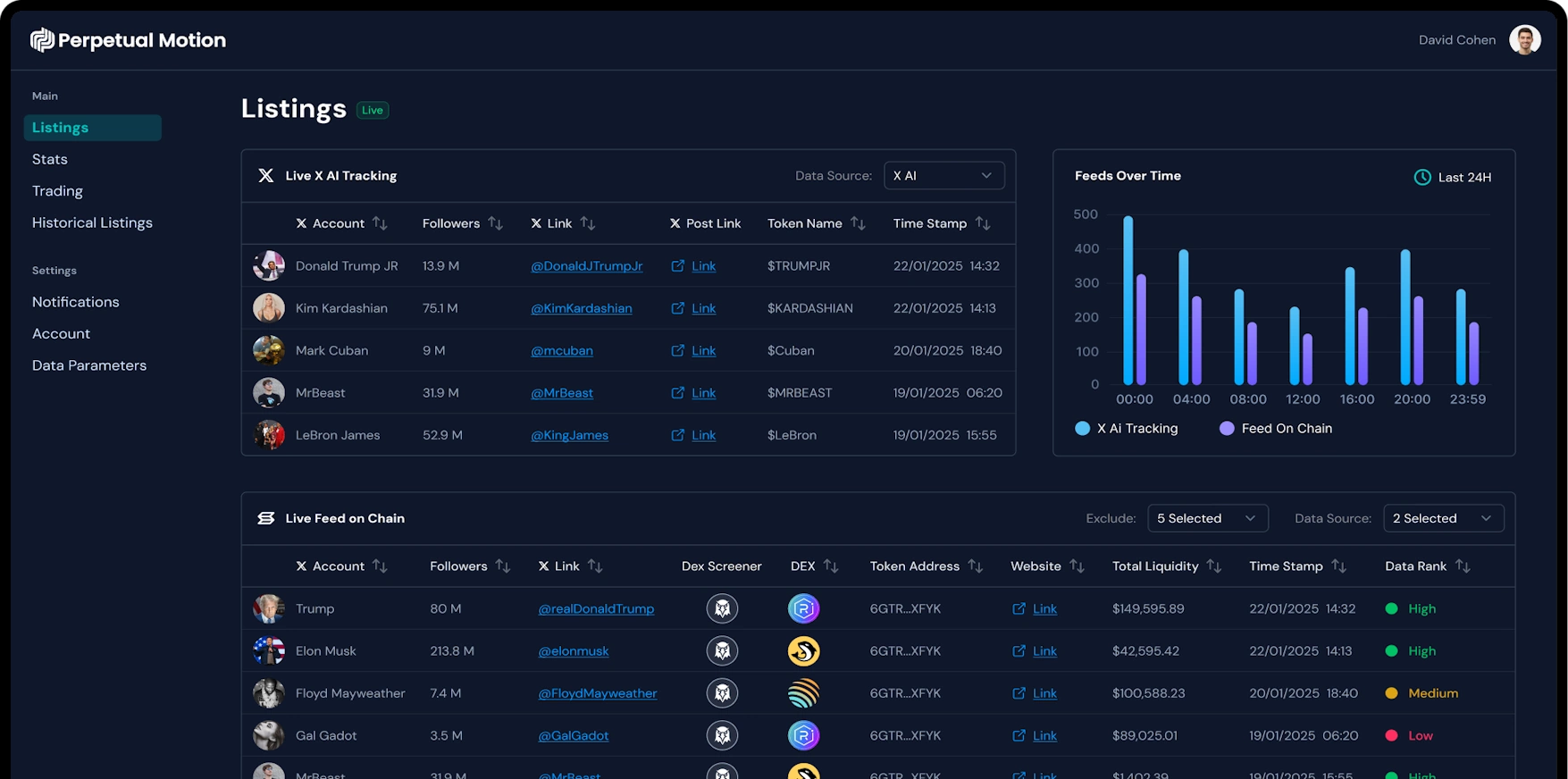
Task: Click the tall blue bar at 00:00
Action: click(x=1128, y=300)
